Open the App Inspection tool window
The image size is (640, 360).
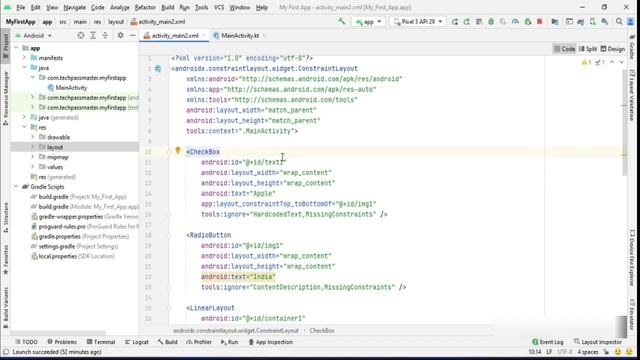click(x=271, y=342)
